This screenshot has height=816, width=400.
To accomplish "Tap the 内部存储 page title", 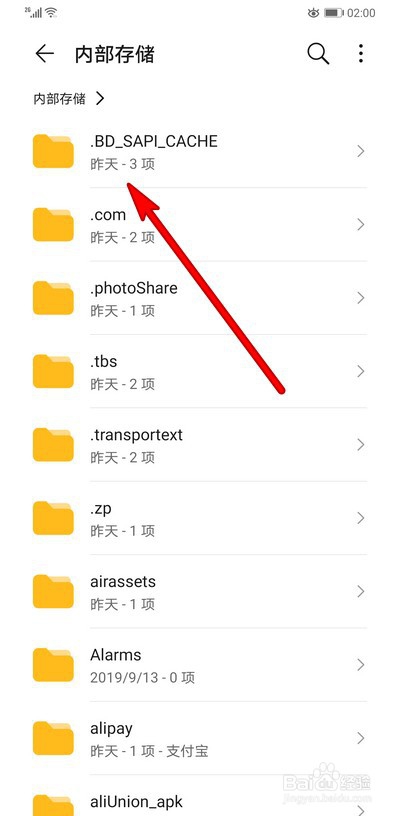I will pos(114,54).
